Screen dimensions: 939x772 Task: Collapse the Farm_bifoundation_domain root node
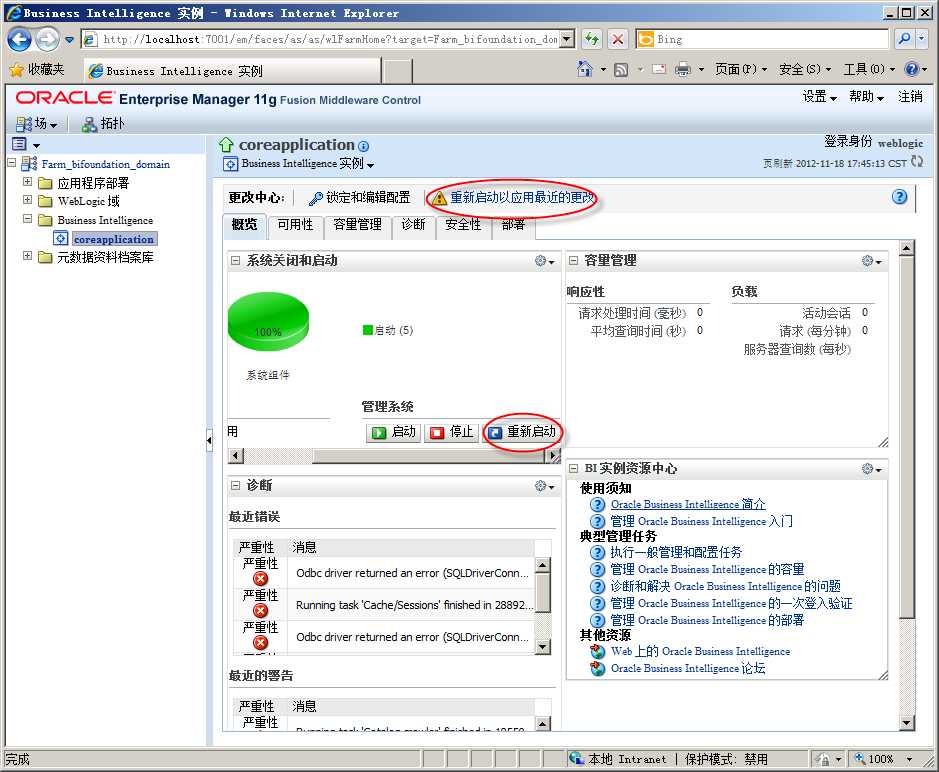[11, 162]
